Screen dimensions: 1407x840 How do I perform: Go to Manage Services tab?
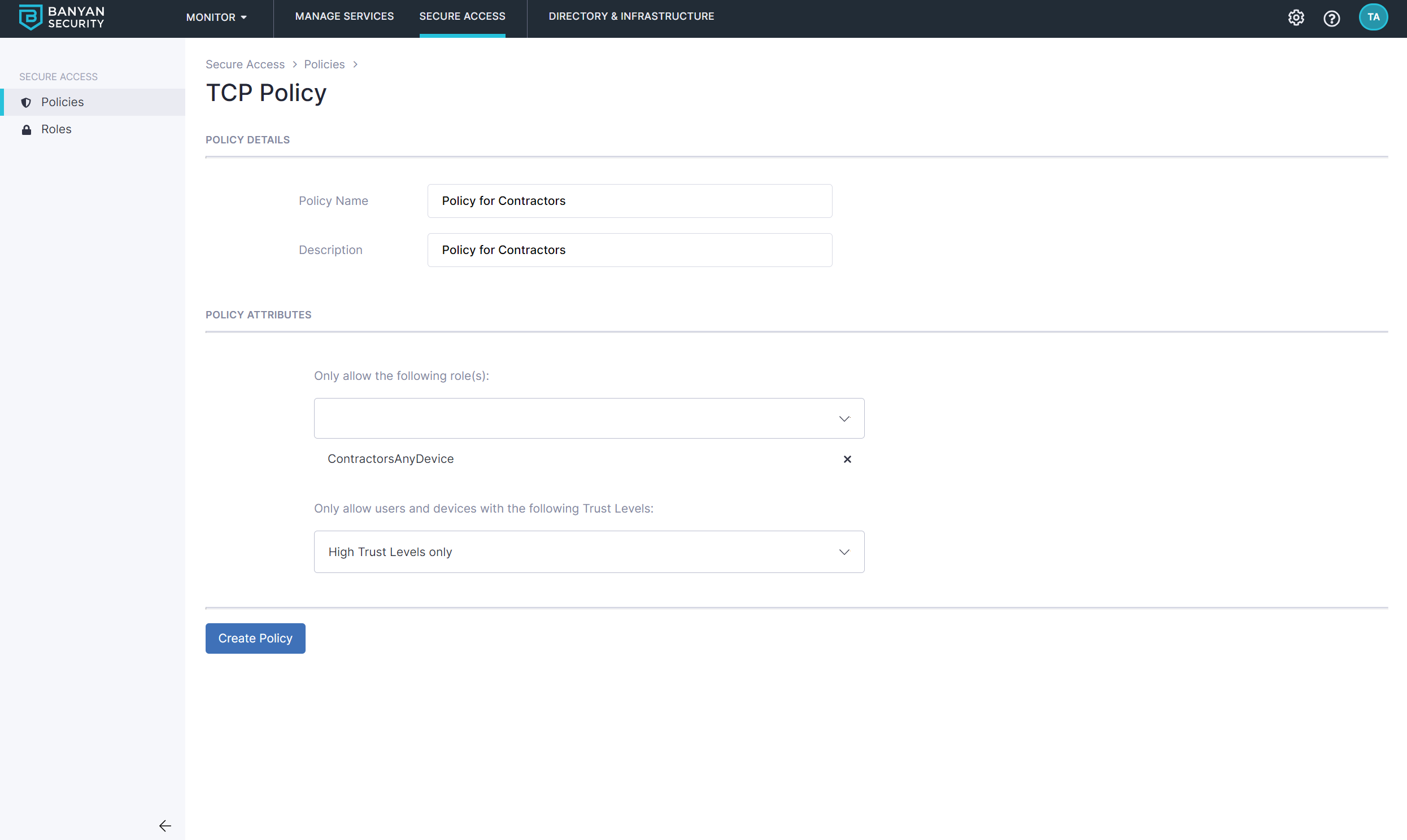click(344, 16)
